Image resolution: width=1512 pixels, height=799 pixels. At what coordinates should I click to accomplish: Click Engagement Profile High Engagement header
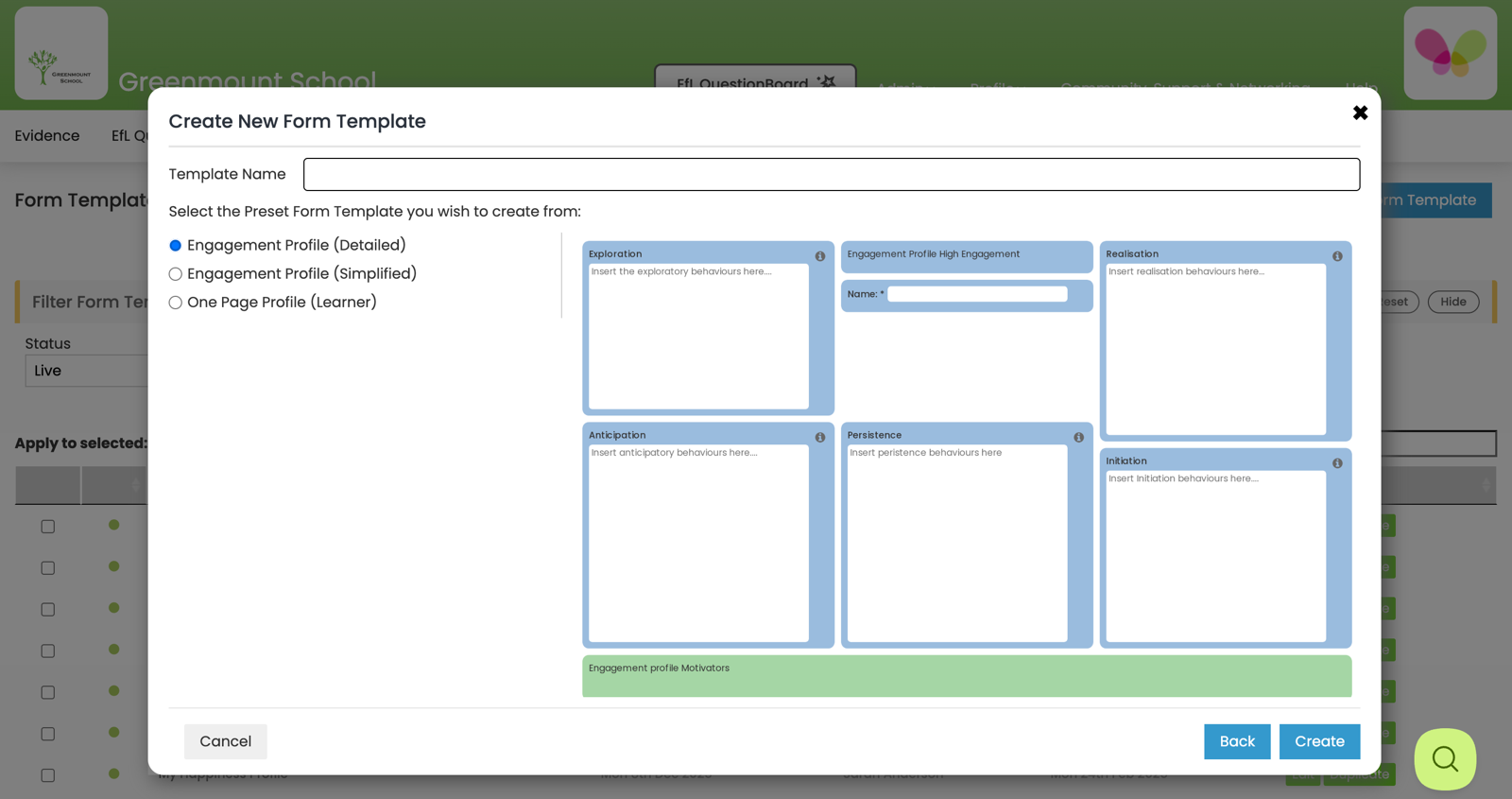tap(967, 257)
